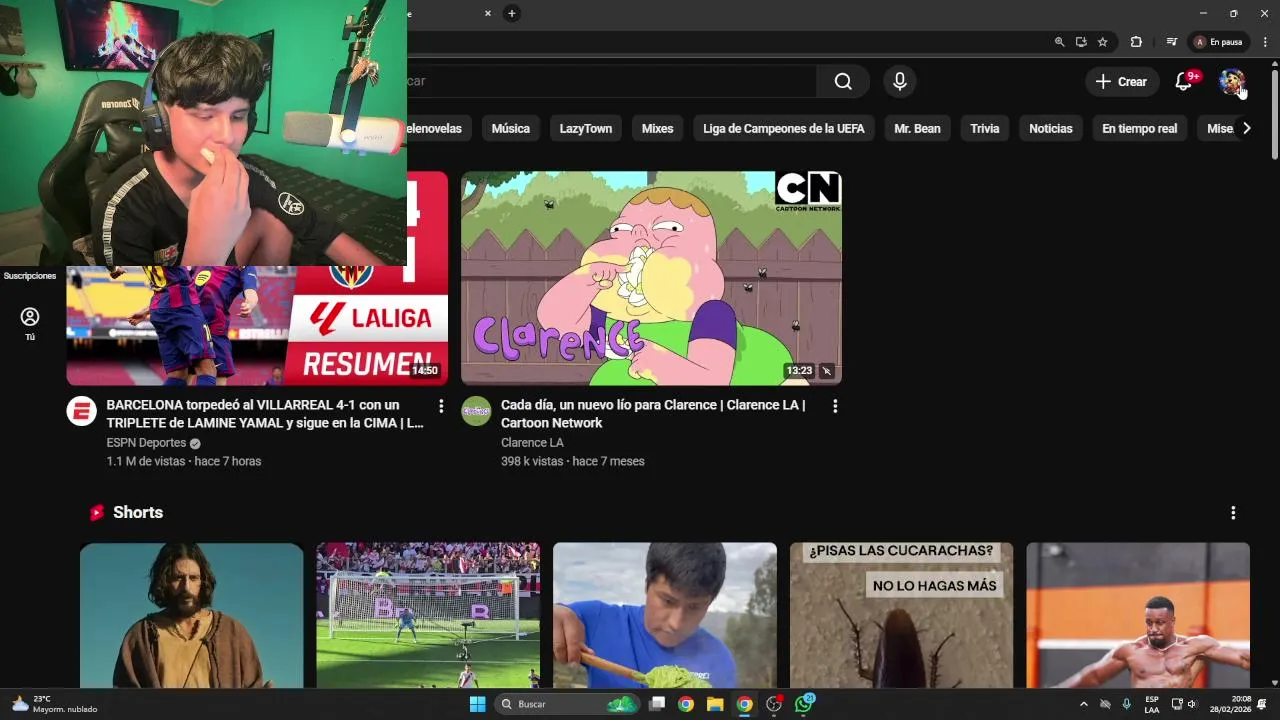Select the LazyTown filter chip
The height and width of the screenshot is (720, 1280).
pos(585,128)
